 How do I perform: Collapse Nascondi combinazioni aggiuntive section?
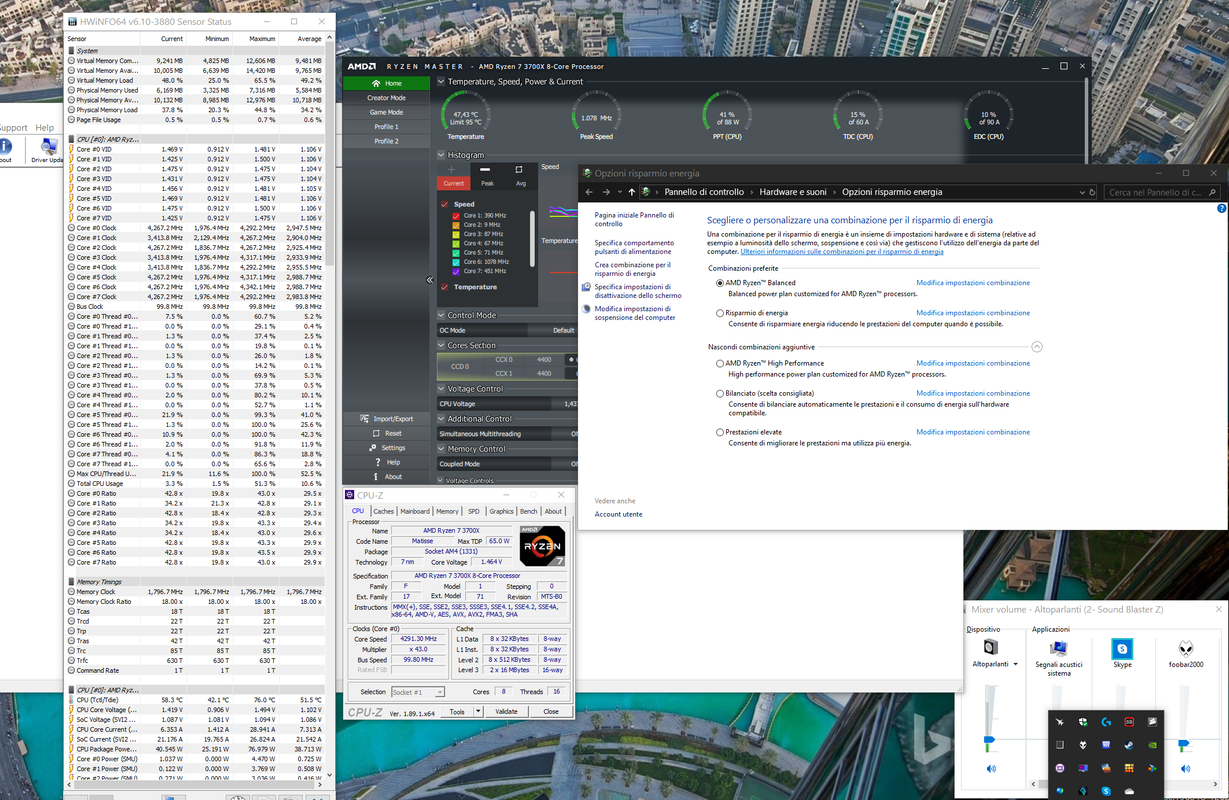tap(1037, 347)
